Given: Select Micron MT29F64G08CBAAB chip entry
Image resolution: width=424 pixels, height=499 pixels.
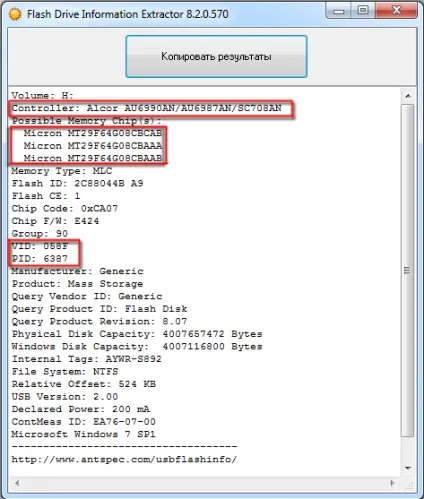Looking at the screenshot, I should click(x=93, y=158).
